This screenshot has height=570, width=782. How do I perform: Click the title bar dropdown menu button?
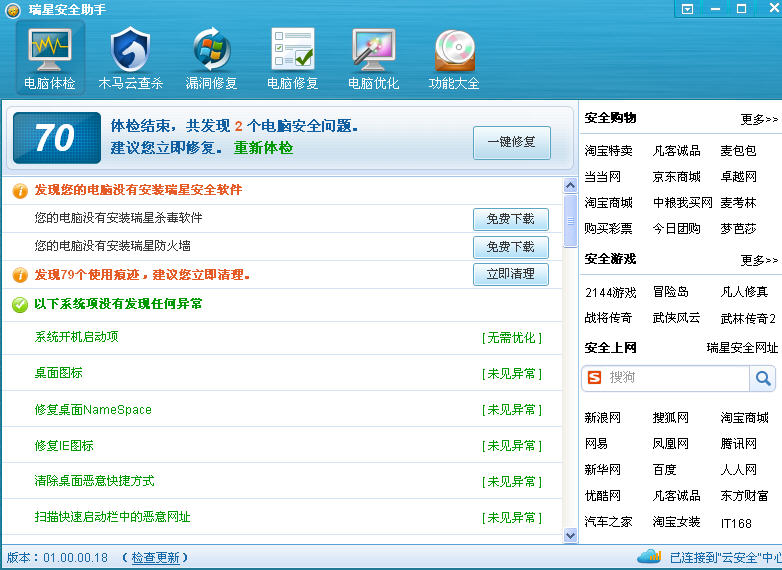(x=688, y=8)
